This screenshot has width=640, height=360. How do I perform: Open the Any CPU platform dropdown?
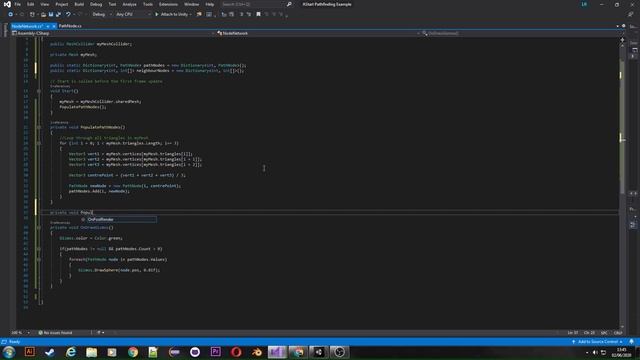[133, 14]
